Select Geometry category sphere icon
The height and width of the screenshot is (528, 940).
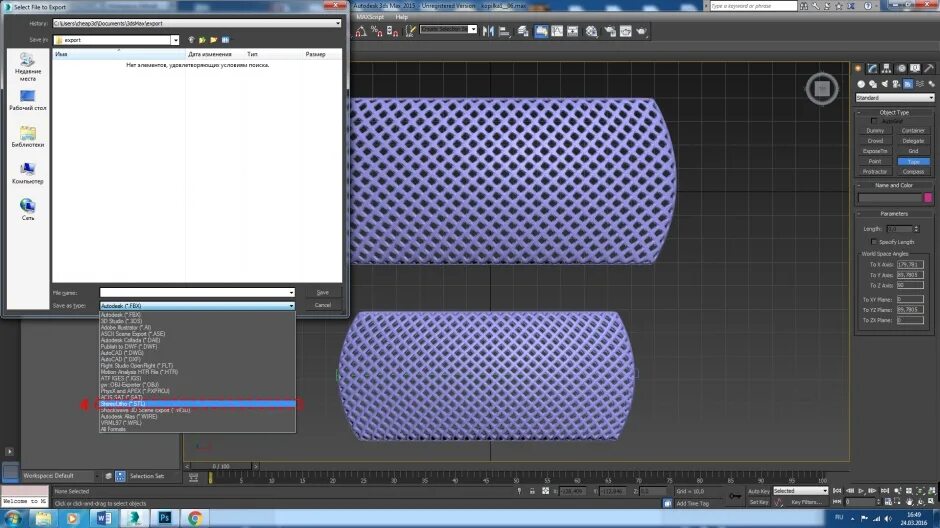pos(861,85)
